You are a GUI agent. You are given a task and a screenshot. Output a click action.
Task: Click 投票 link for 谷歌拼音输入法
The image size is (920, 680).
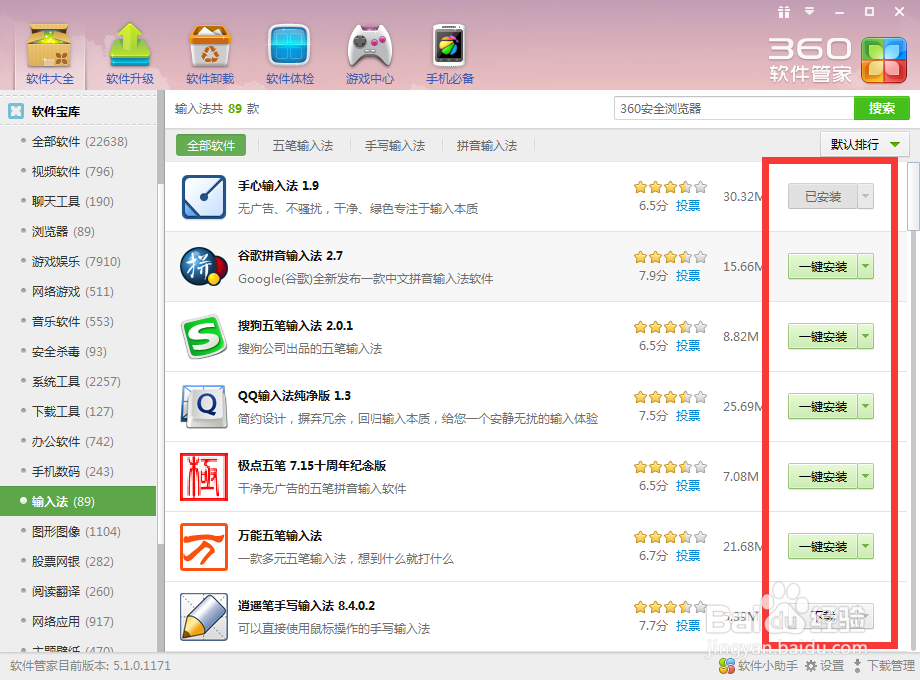point(688,275)
